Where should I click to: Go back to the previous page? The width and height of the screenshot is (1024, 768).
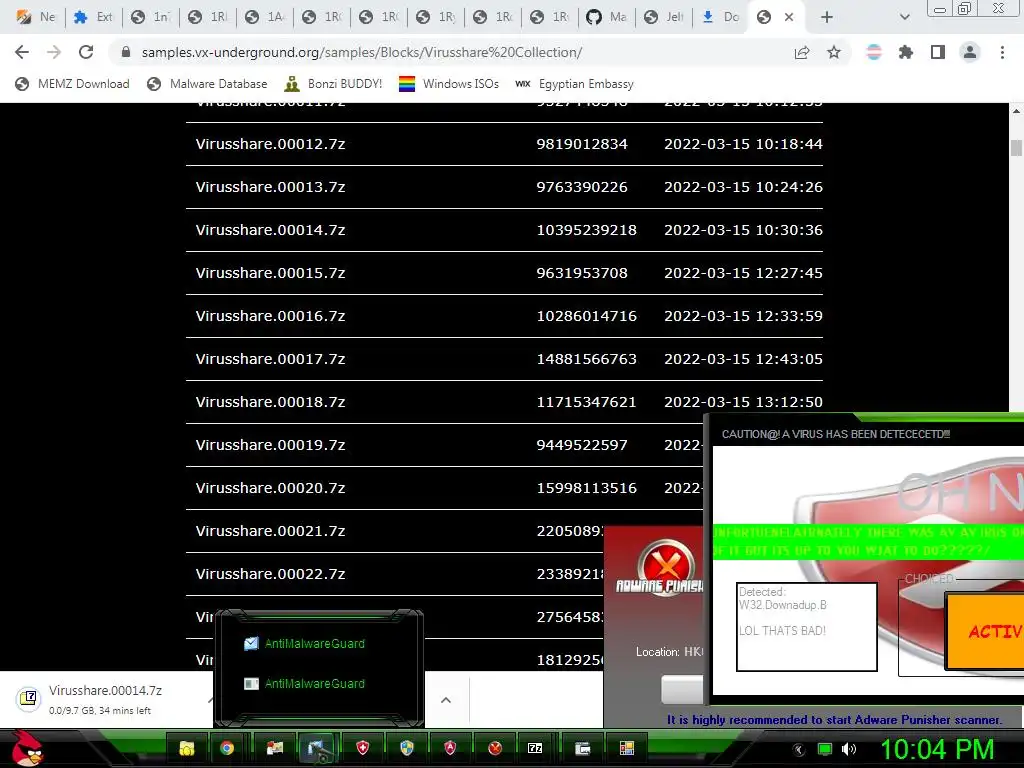tap(22, 52)
